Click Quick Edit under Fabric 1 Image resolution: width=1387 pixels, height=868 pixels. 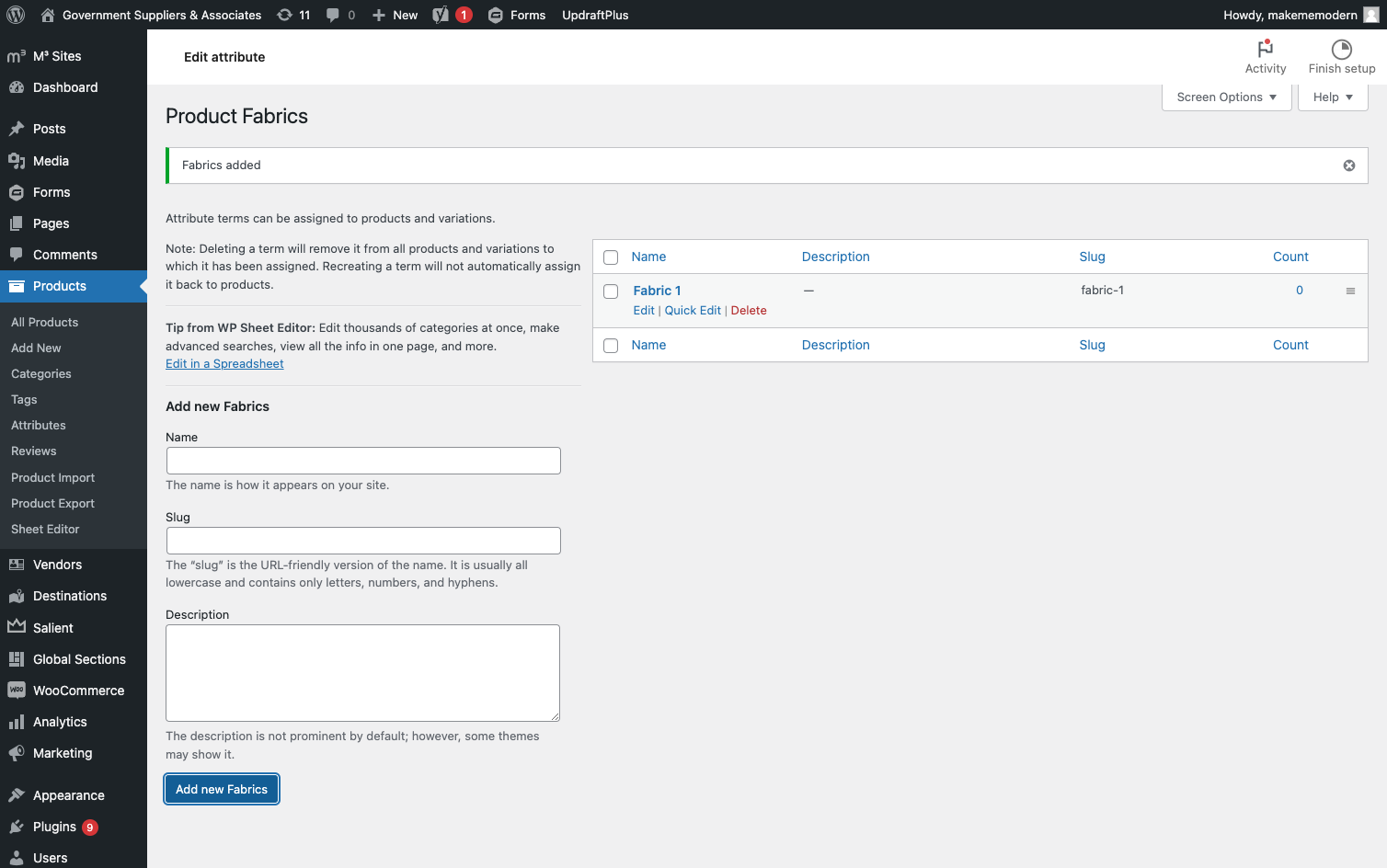click(693, 311)
